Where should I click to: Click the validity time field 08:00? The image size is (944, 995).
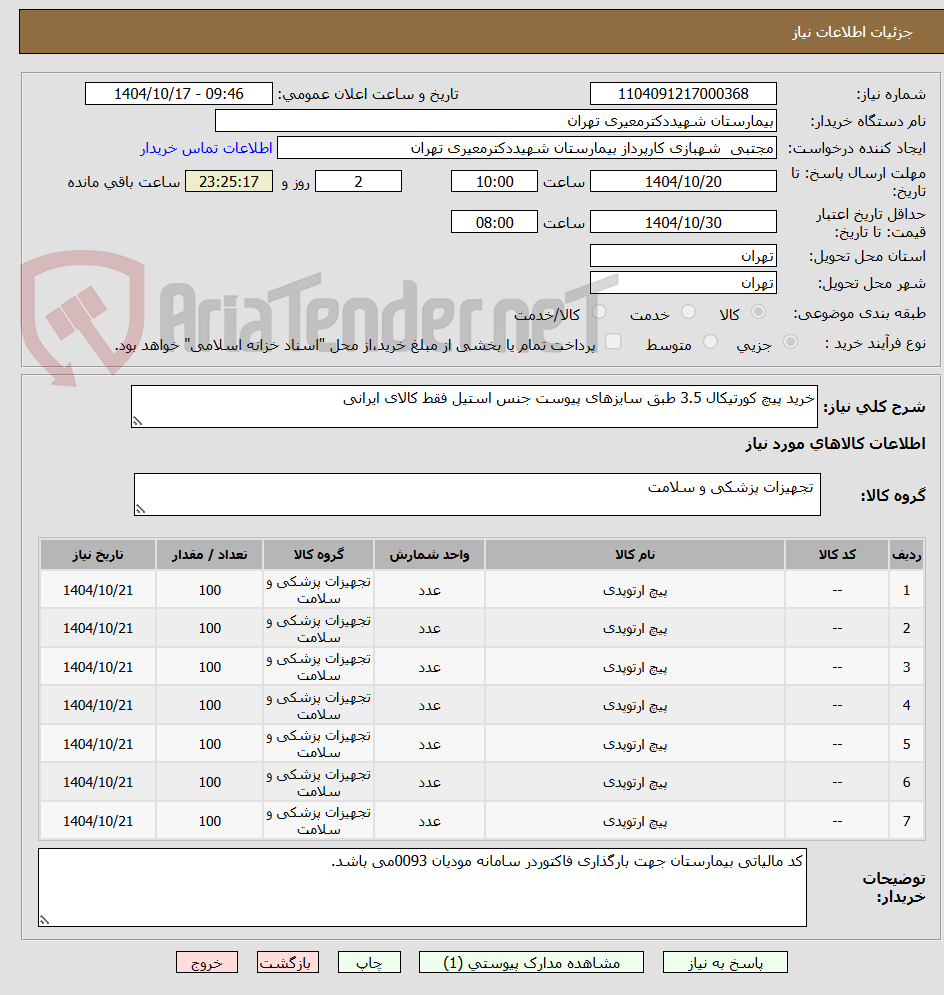494,222
